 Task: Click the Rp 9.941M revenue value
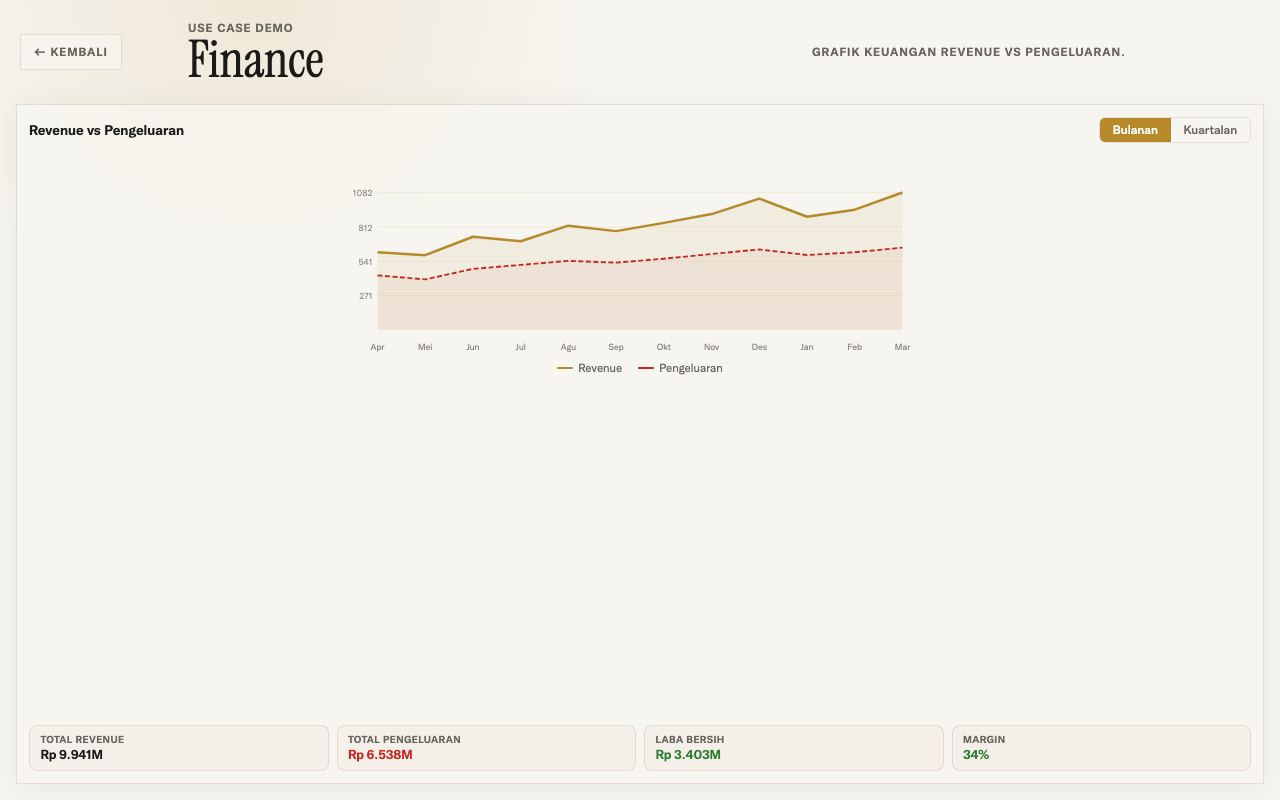coord(72,755)
